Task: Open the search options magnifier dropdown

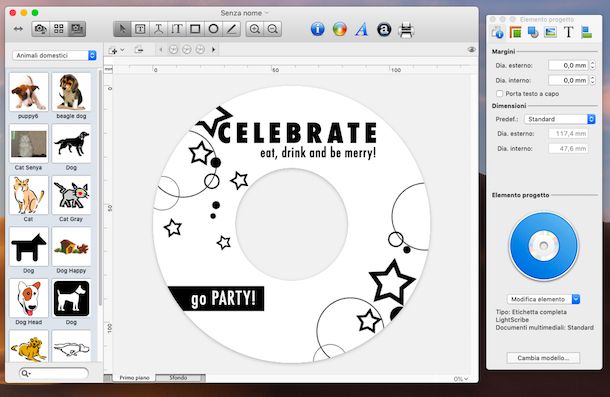Action: click(26, 374)
